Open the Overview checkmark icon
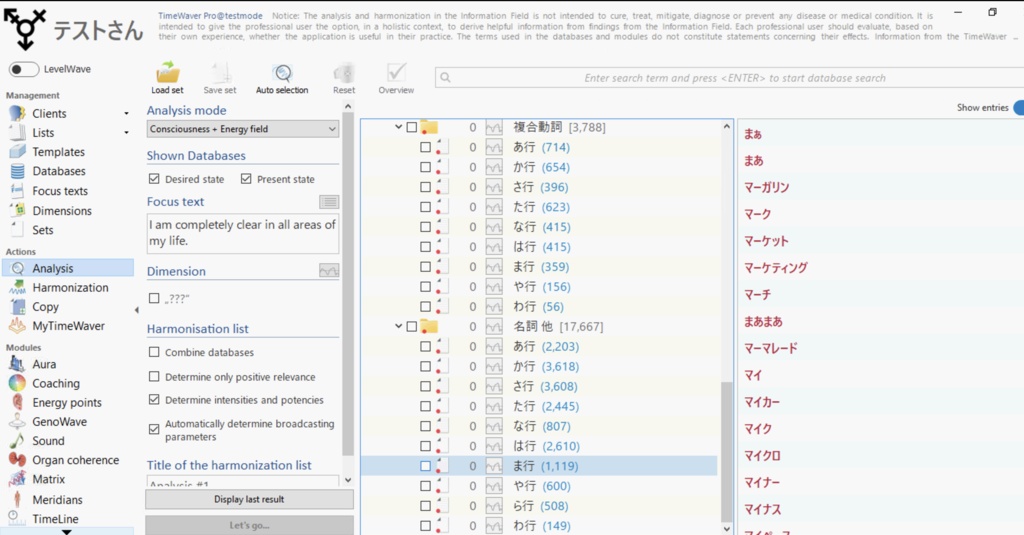The height and width of the screenshot is (535, 1024). click(396, 72)
